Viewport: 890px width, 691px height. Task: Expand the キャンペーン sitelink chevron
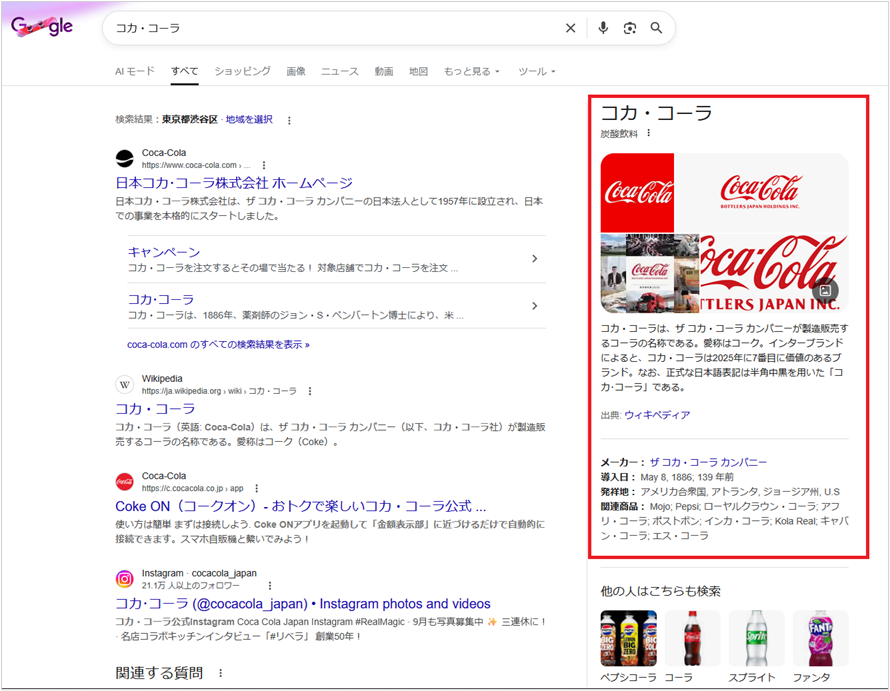click(x=534, y=259)
